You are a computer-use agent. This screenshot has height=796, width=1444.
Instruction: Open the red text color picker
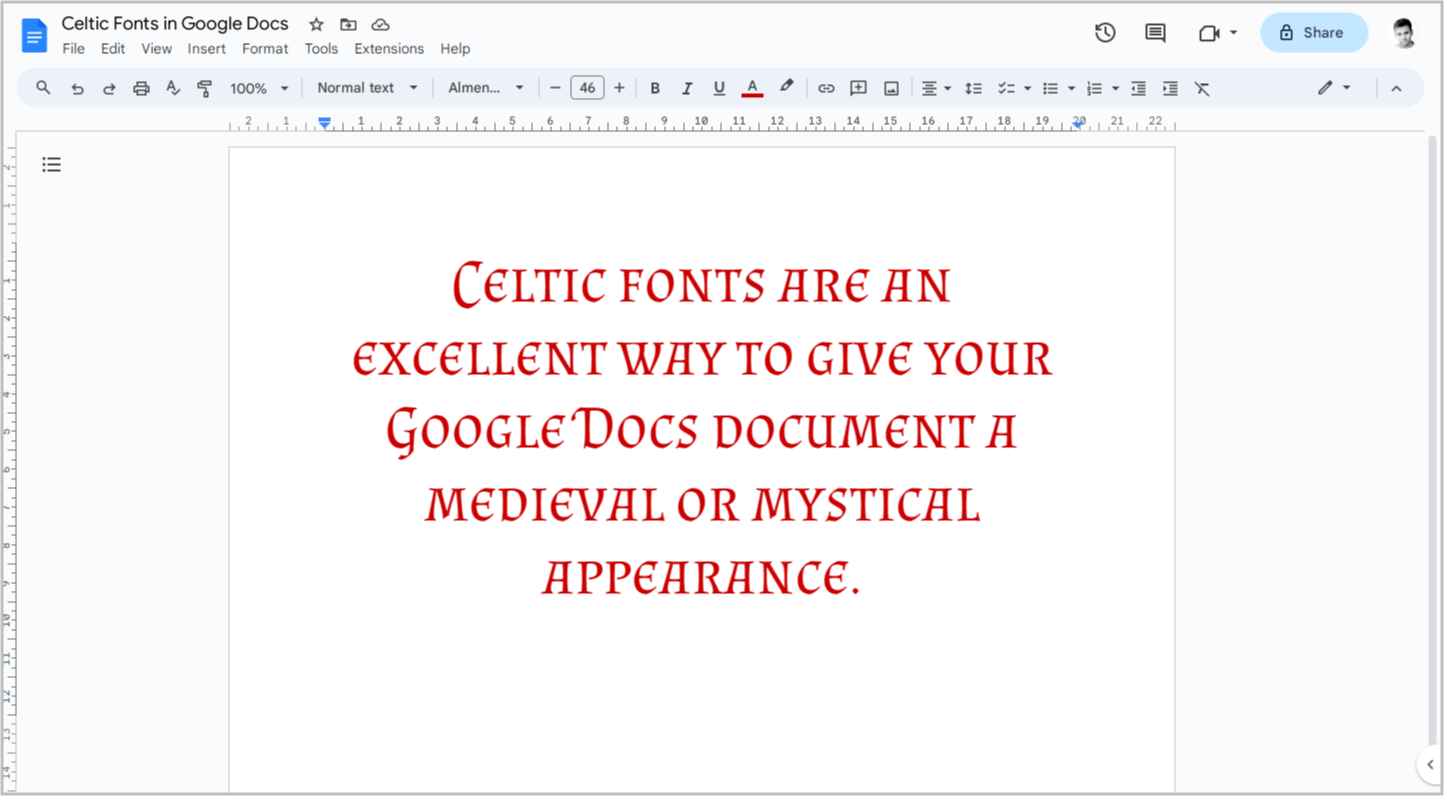point(752,88)
